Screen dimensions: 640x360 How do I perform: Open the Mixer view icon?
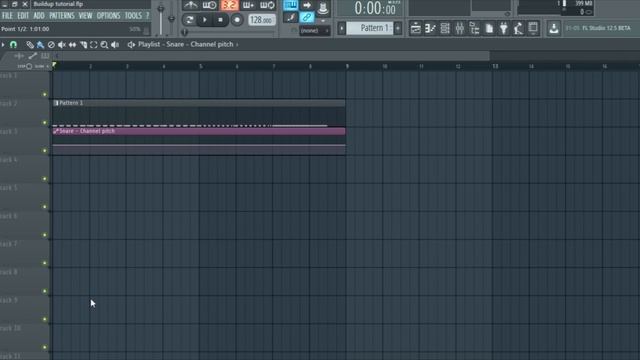(x=460, y=28)
